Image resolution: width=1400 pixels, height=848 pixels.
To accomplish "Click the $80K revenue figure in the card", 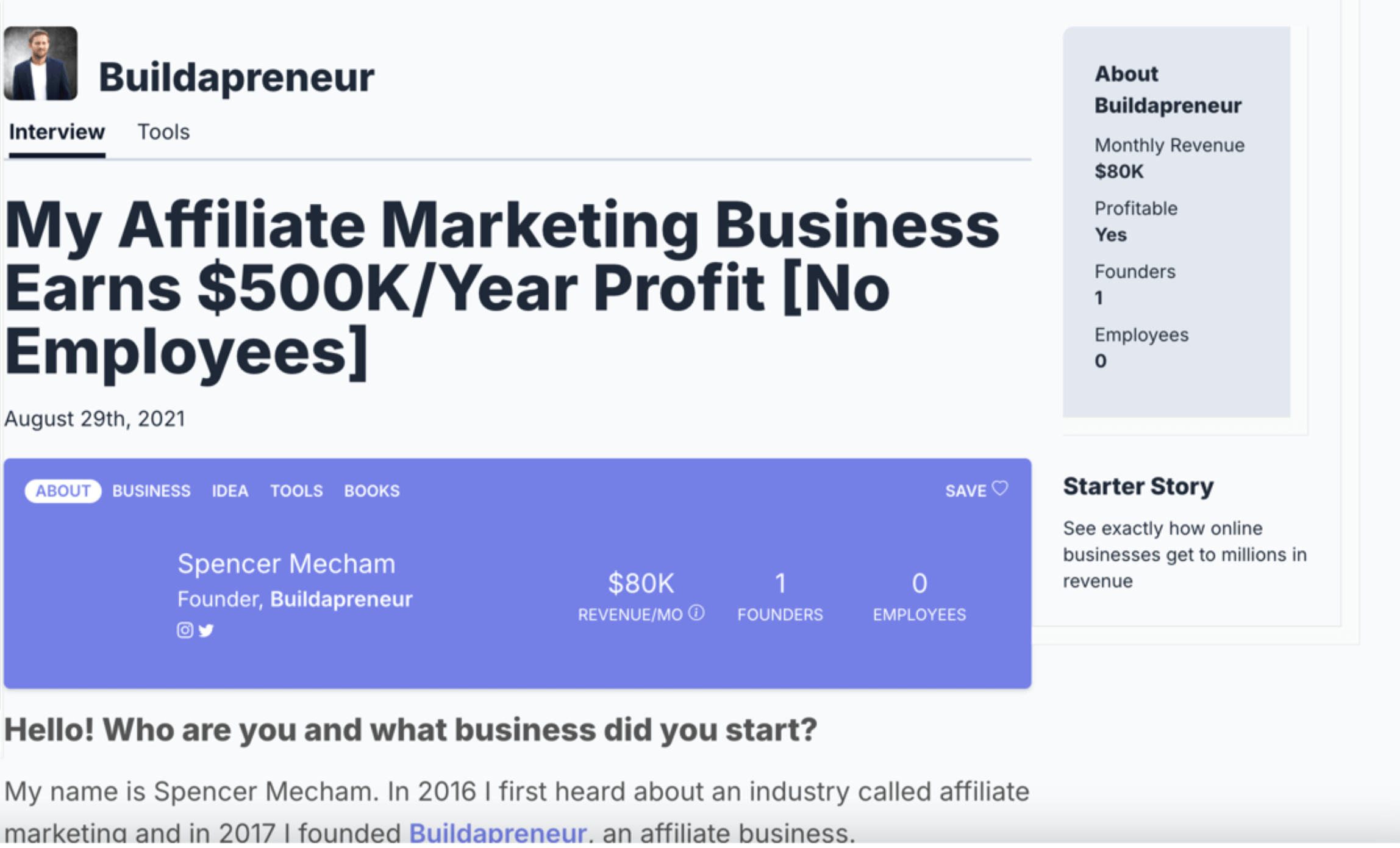I will 641,583.
